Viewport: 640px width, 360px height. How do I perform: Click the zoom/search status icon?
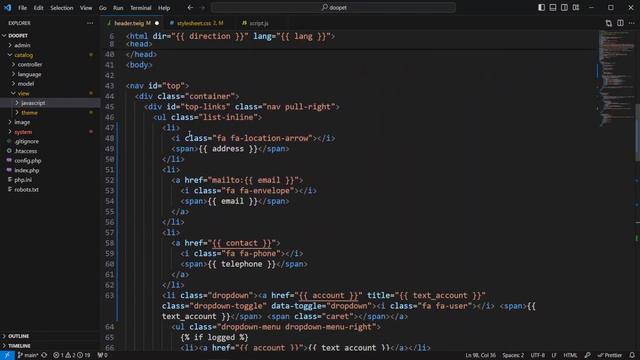point(587,355)
